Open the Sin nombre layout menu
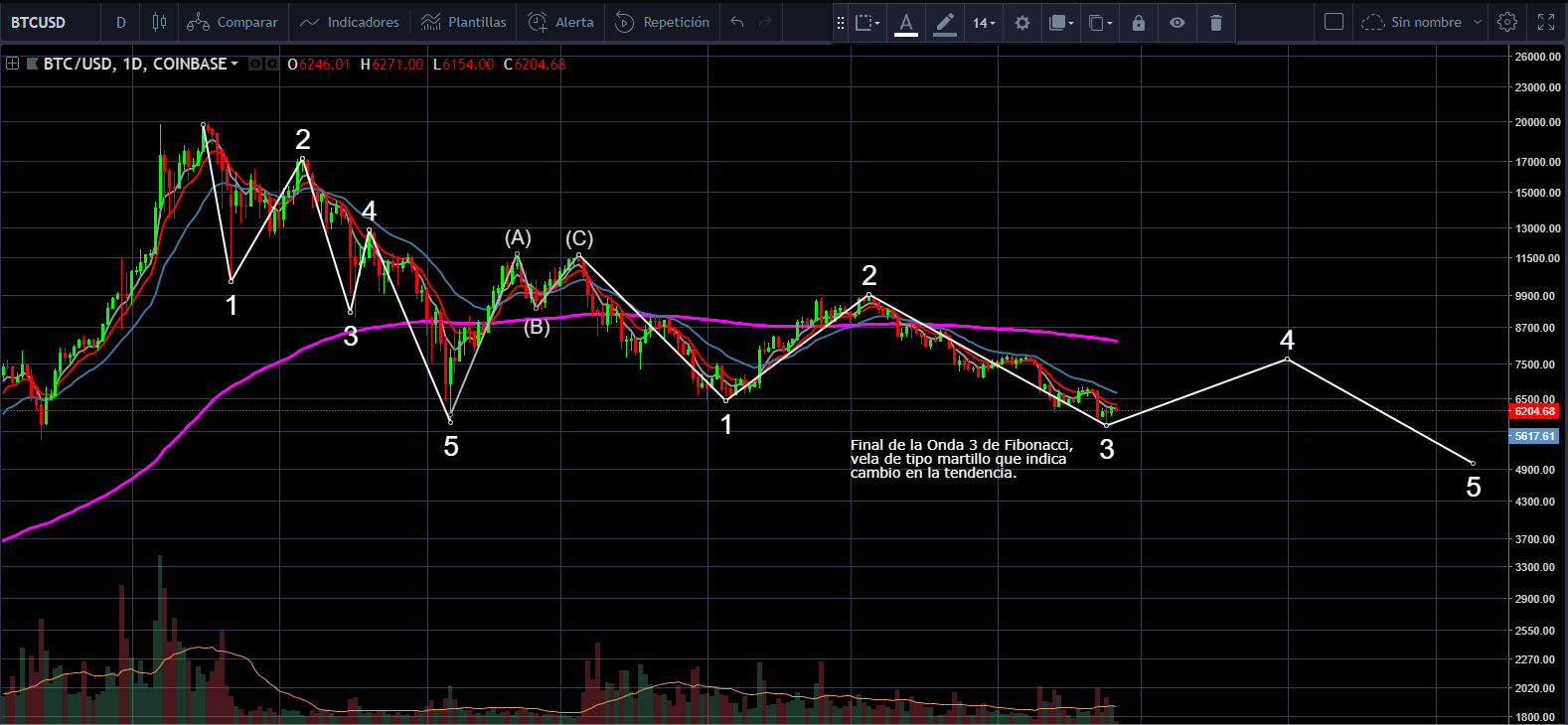1568x725 pixels. point(1422,22)
